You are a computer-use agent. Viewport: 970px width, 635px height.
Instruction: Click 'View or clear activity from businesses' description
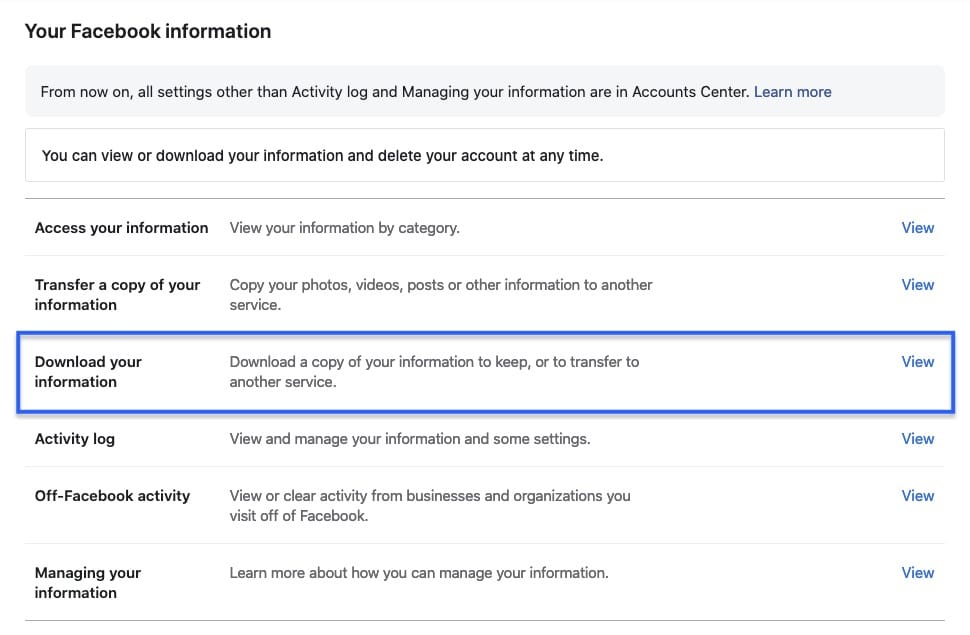point(430,506)
